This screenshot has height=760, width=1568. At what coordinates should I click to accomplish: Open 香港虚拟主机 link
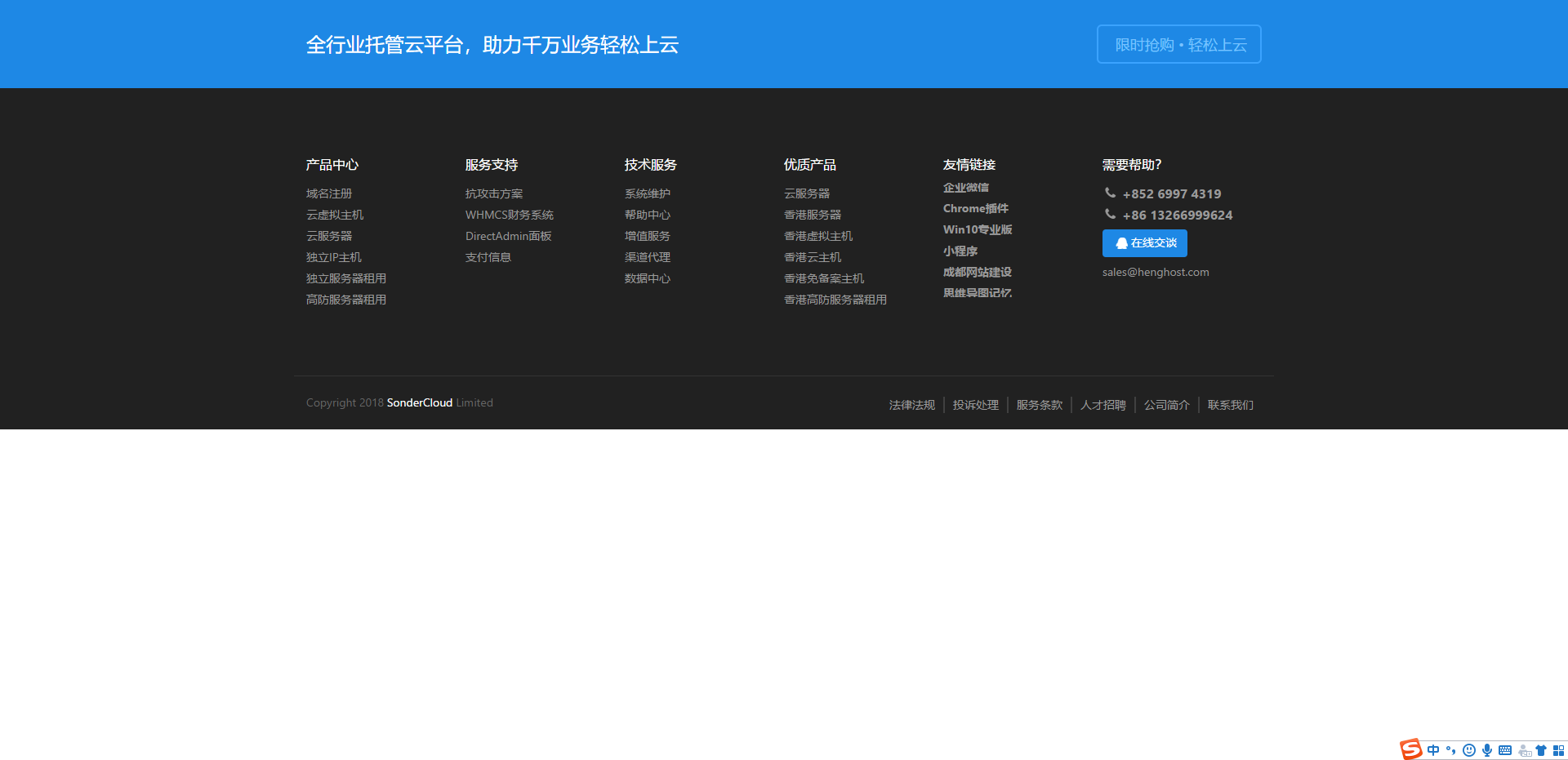[818, 236]
